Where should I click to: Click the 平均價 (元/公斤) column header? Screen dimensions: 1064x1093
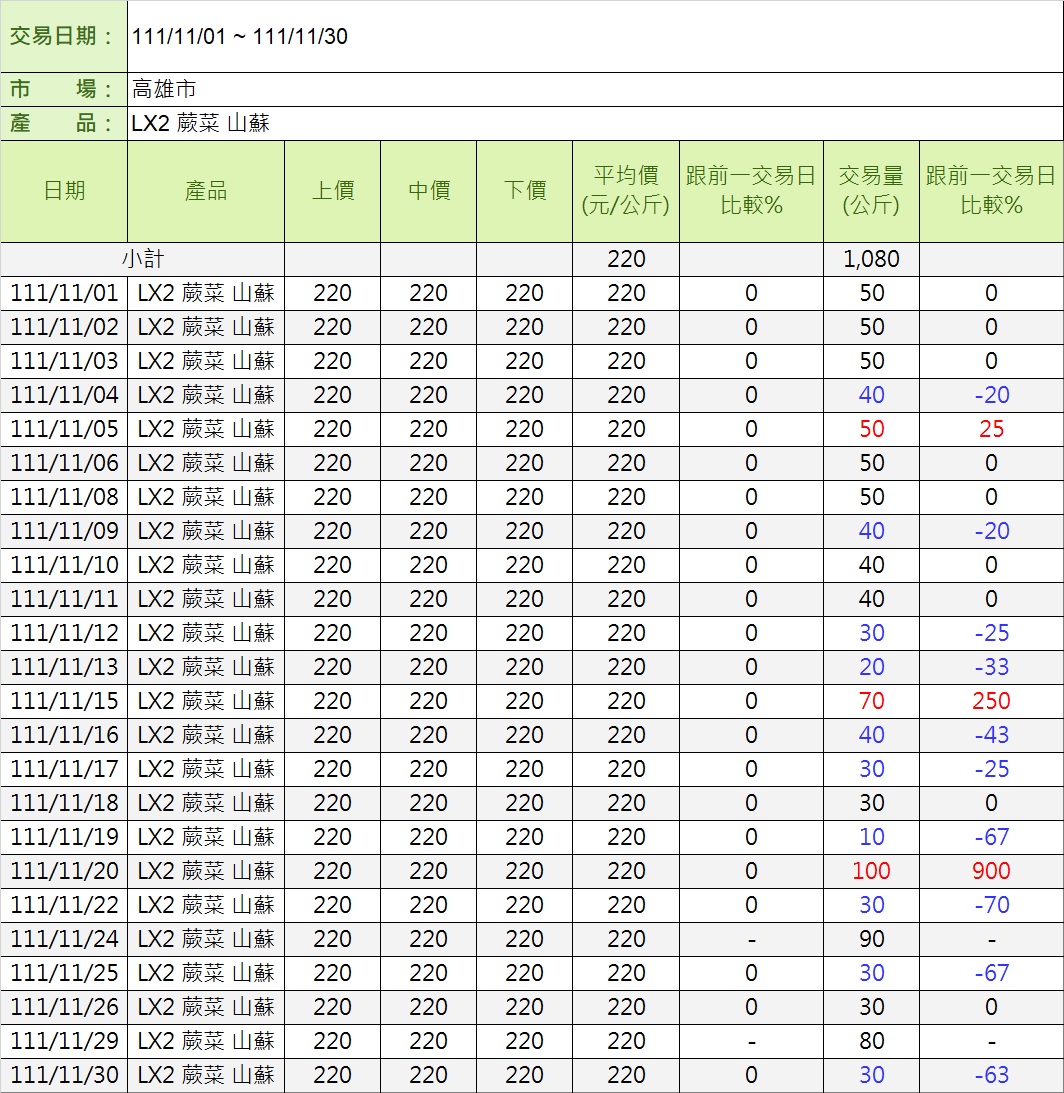point(626,191)
